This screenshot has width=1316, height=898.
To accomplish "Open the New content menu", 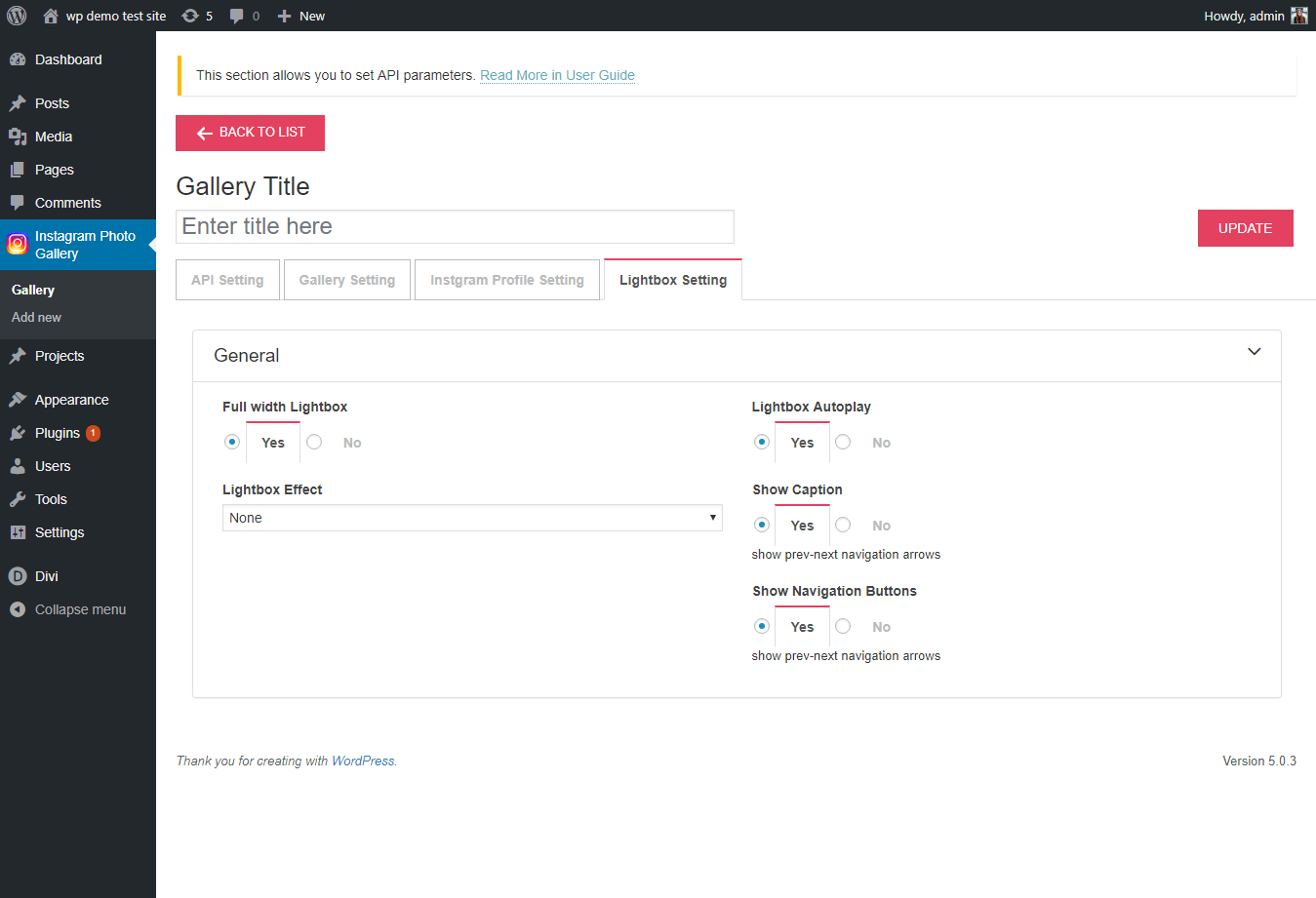I will tap(301, 16).
